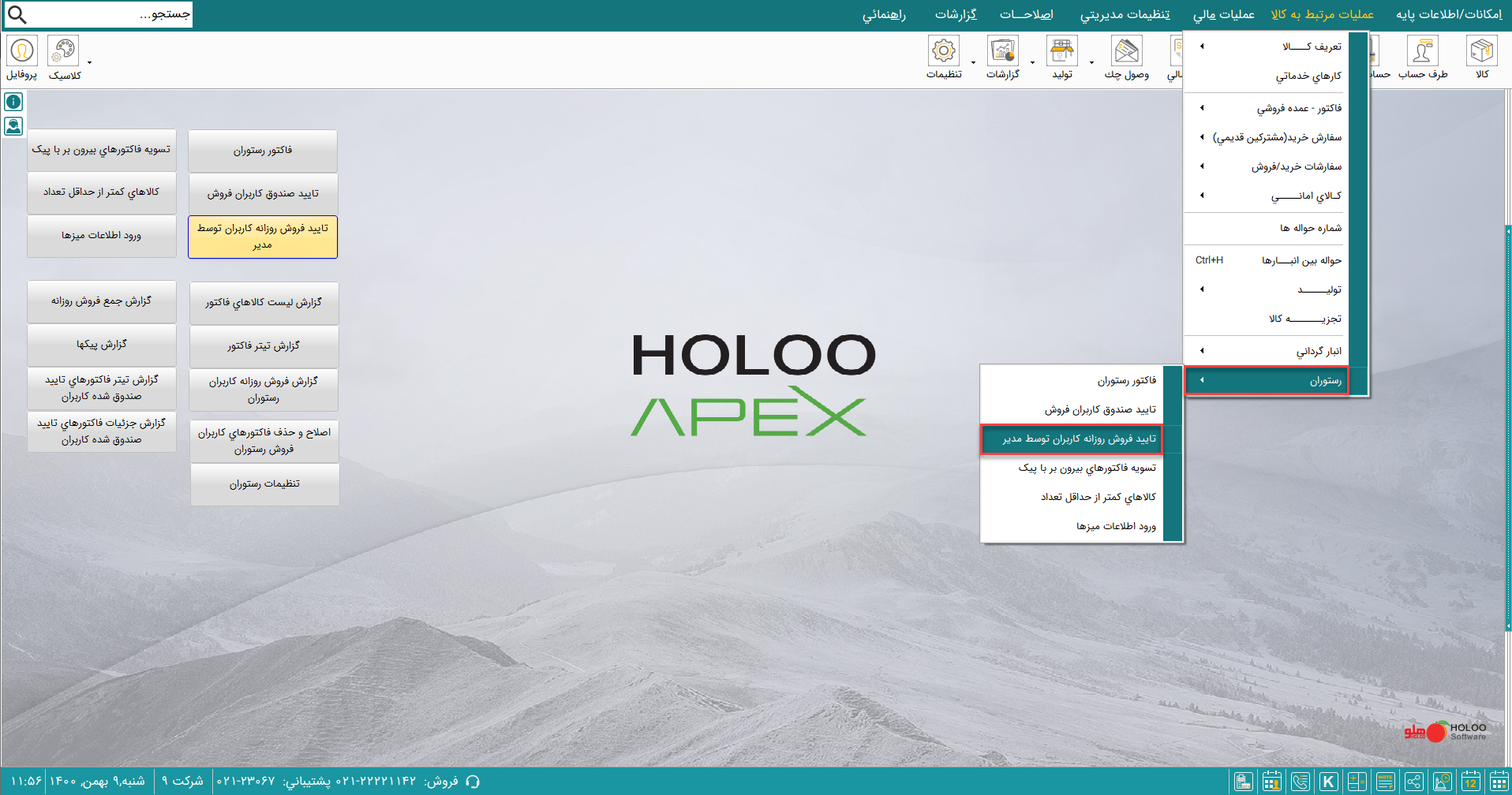Expand the dropdown arrow beside تولید icon
Viewport: 1512px width, 795px height.
coord(1091,62)
